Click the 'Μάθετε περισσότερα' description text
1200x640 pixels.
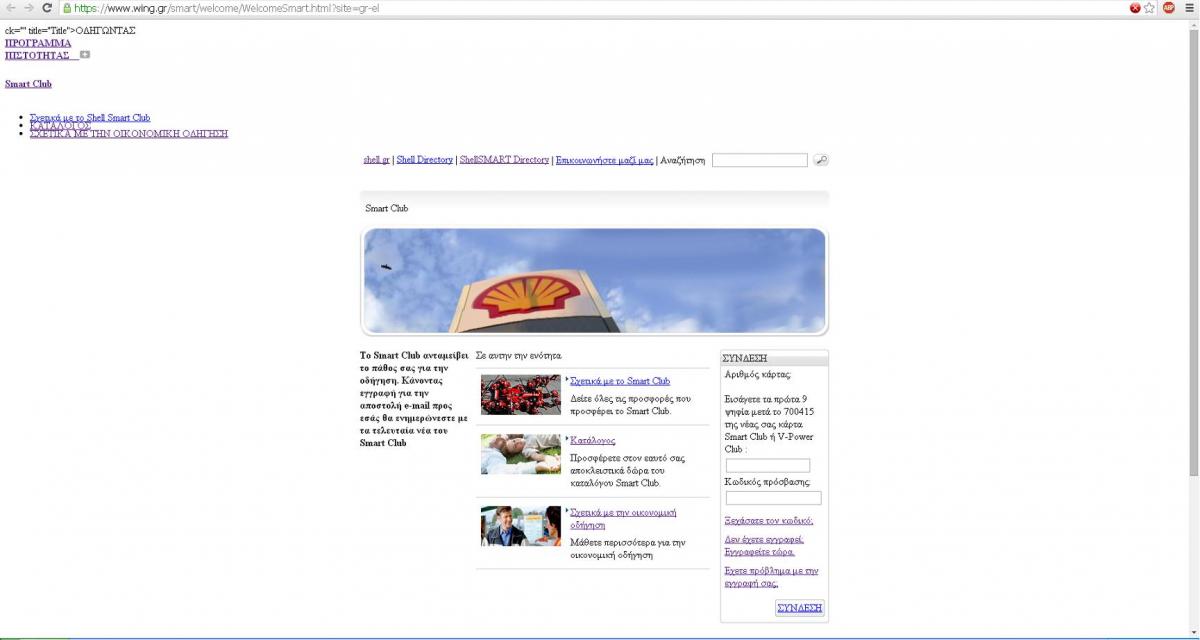[628, 548]
